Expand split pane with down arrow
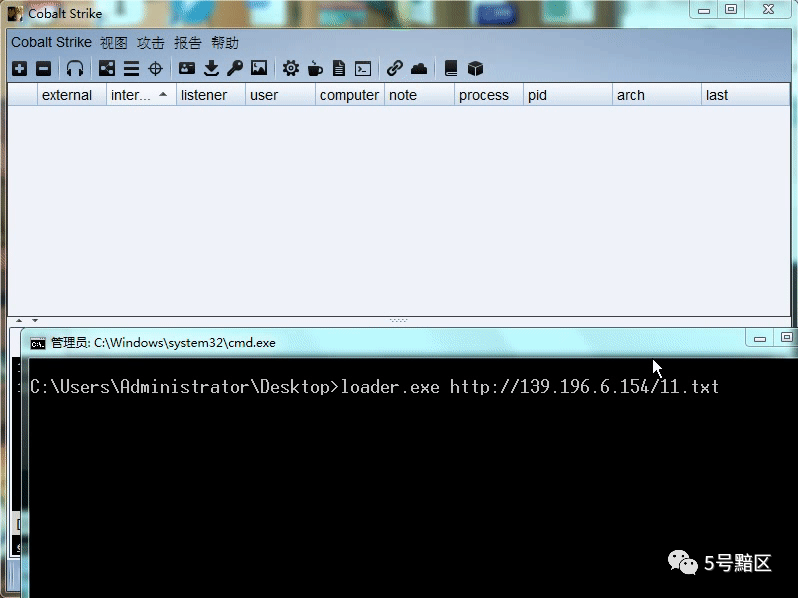The image size is (798, 598). point(35,321)
